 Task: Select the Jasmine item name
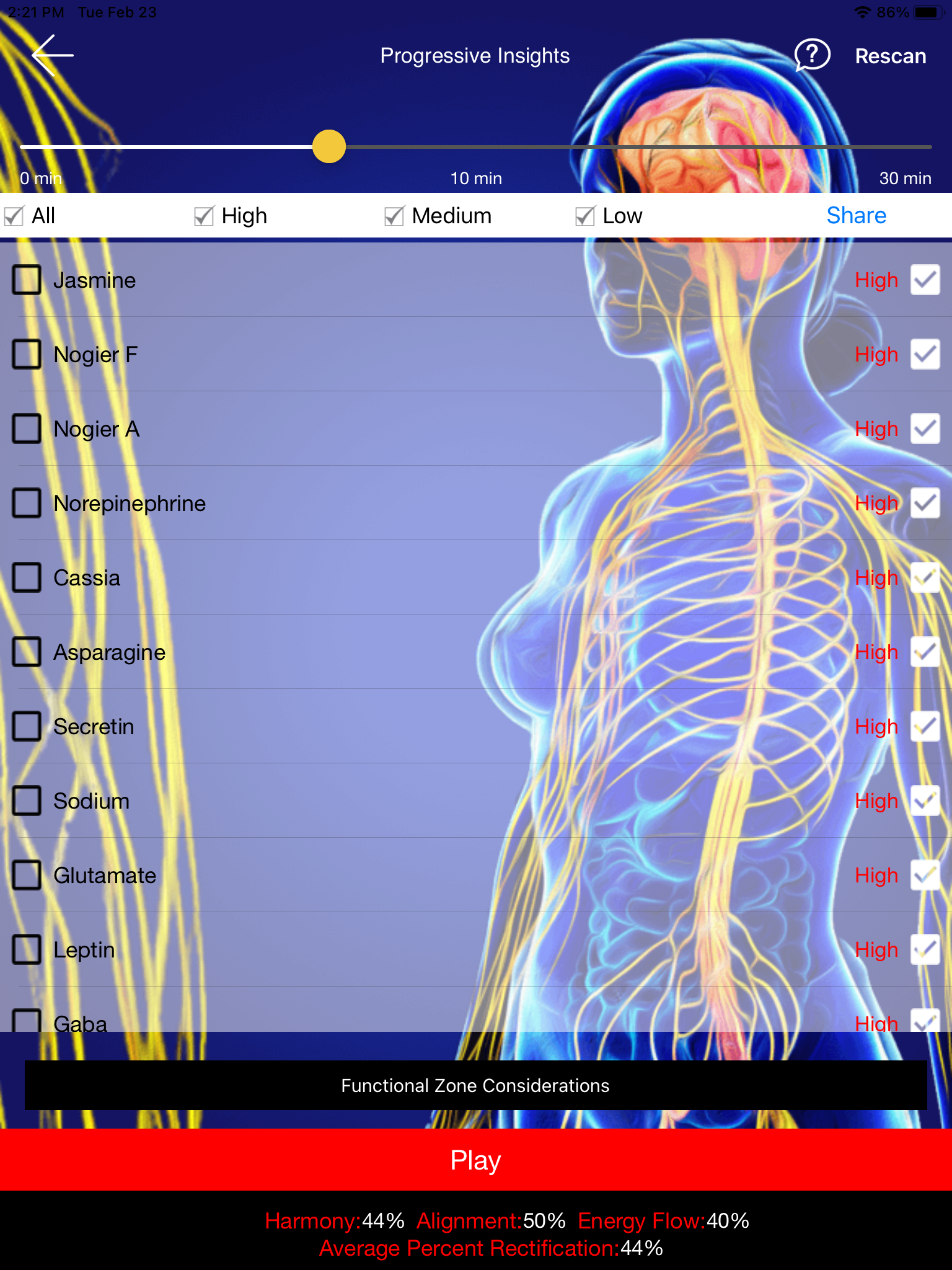point(94,280)
